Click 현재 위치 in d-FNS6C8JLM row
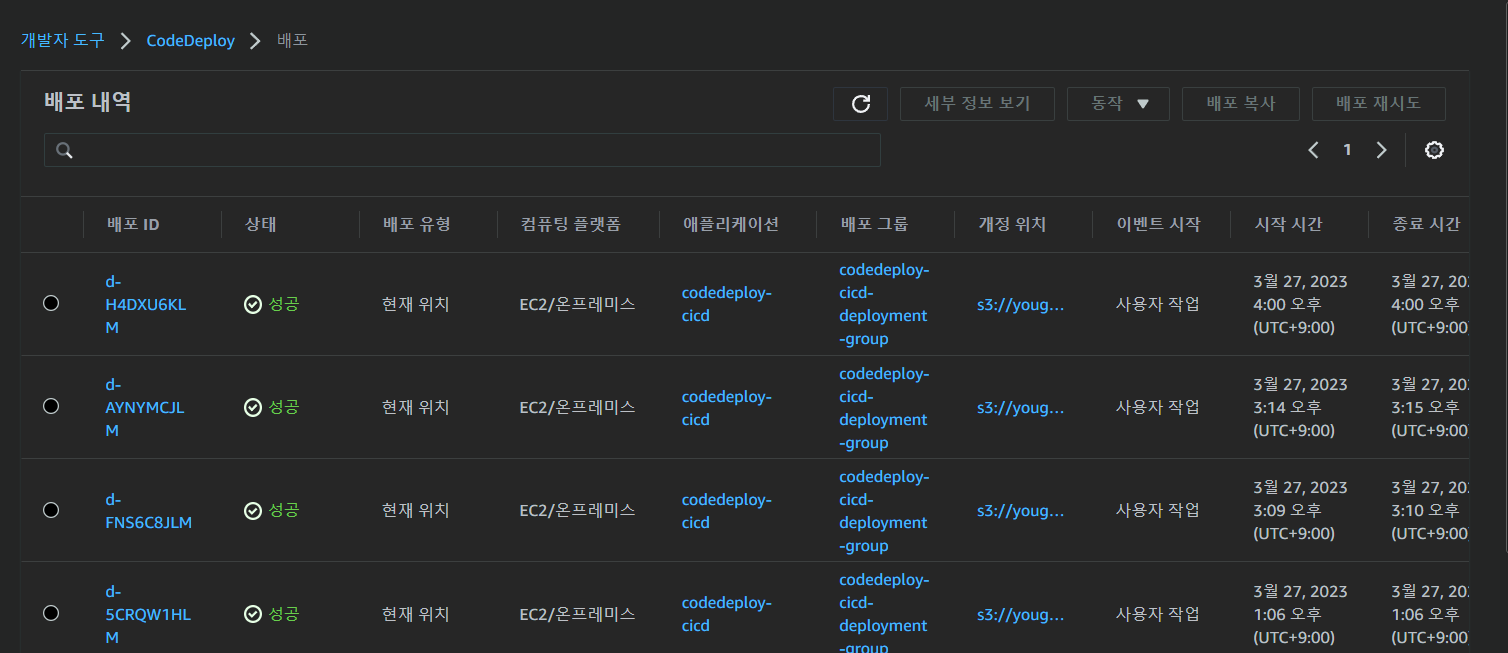The width and height of the screenshot is (1508, 653). 416,510
